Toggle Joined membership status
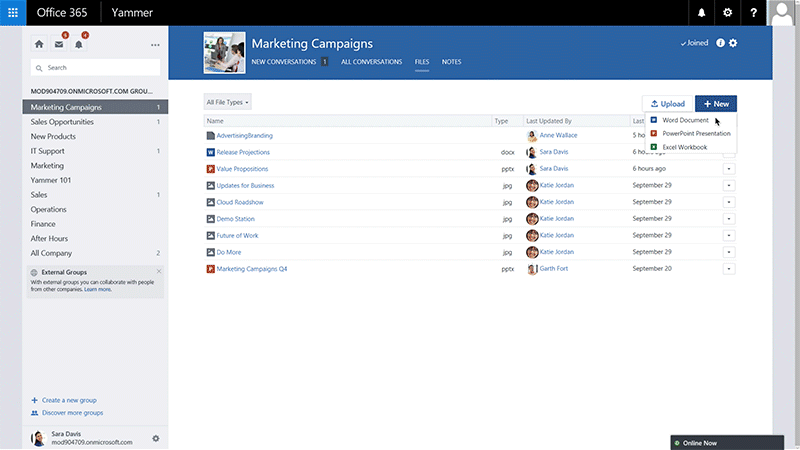The image size is (800, 450). pos(694,43)
